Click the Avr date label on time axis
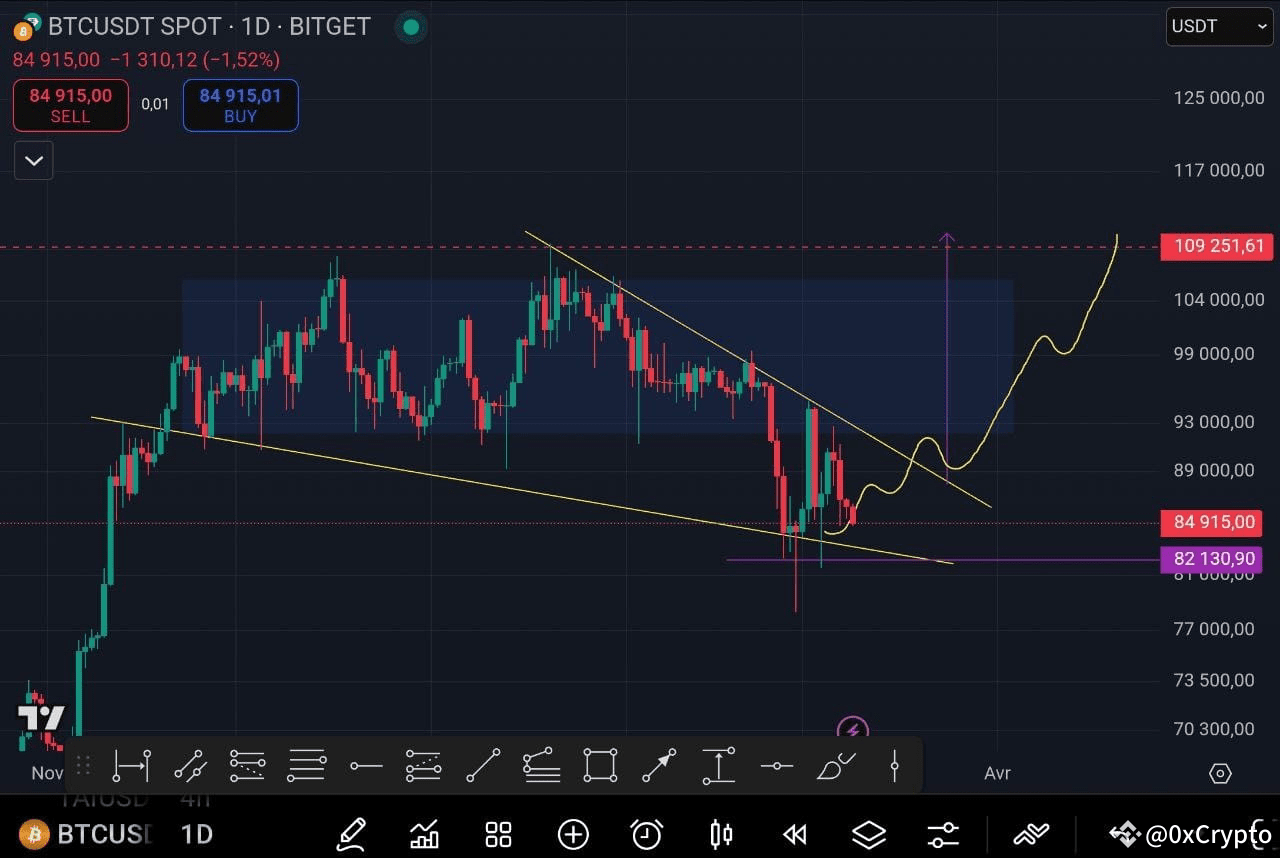1280x858 pixels. (997, 773)
